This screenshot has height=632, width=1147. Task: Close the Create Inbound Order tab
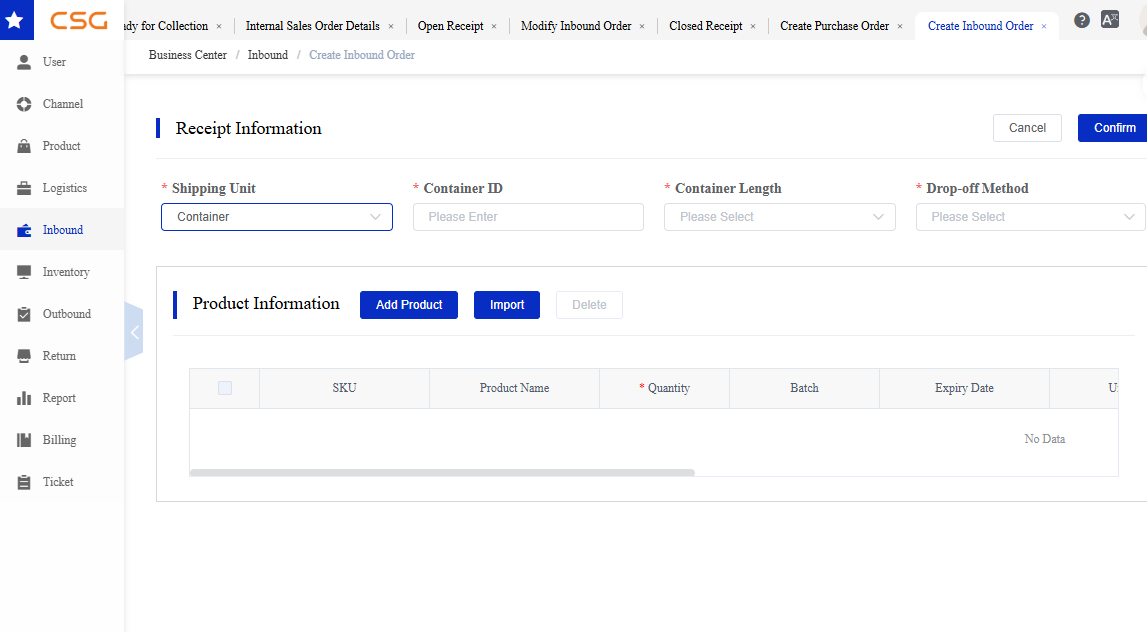click(1044, 26)
